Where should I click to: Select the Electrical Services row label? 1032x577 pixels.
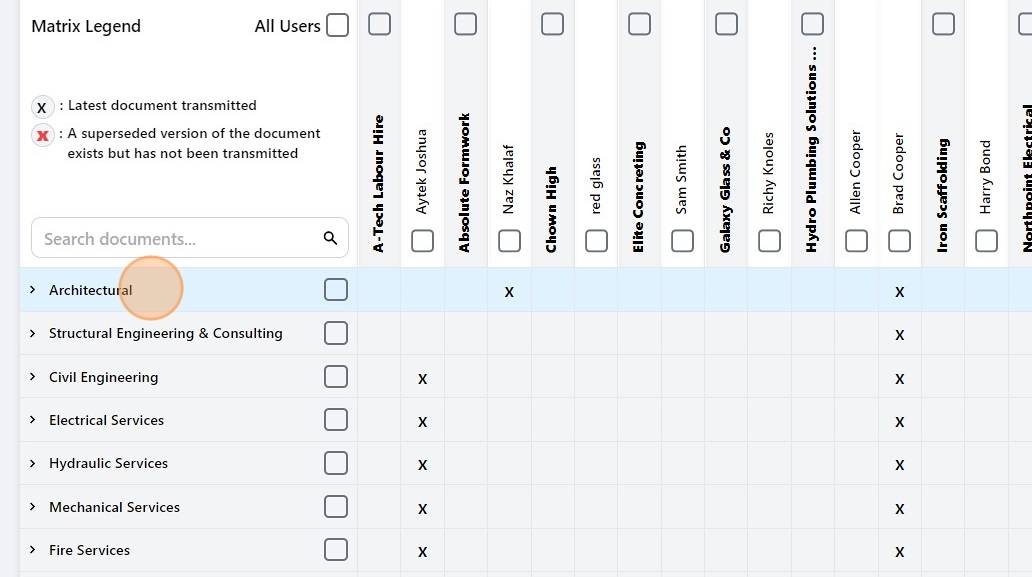[x=106, y=420]
